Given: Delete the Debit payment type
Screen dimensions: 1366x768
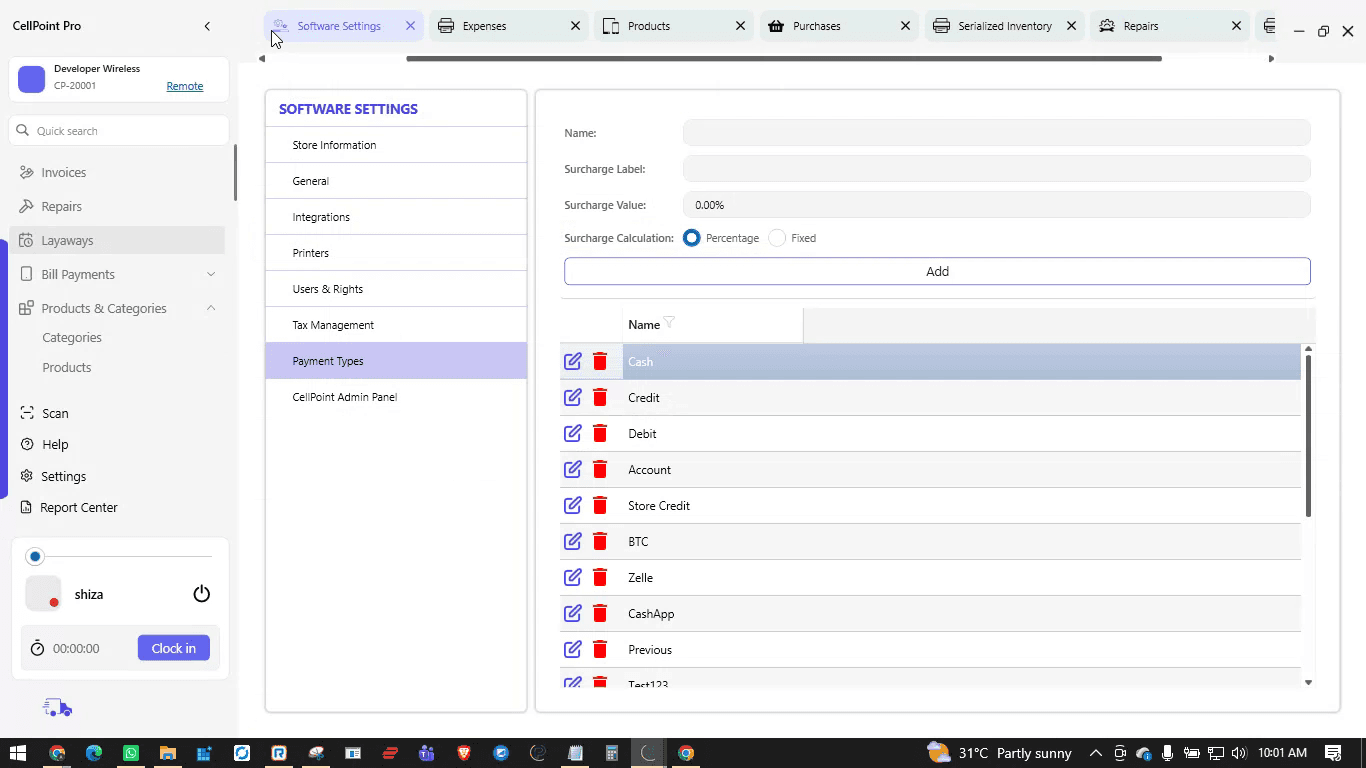Looking at the screenshot, I should click(x=600, y=433).
